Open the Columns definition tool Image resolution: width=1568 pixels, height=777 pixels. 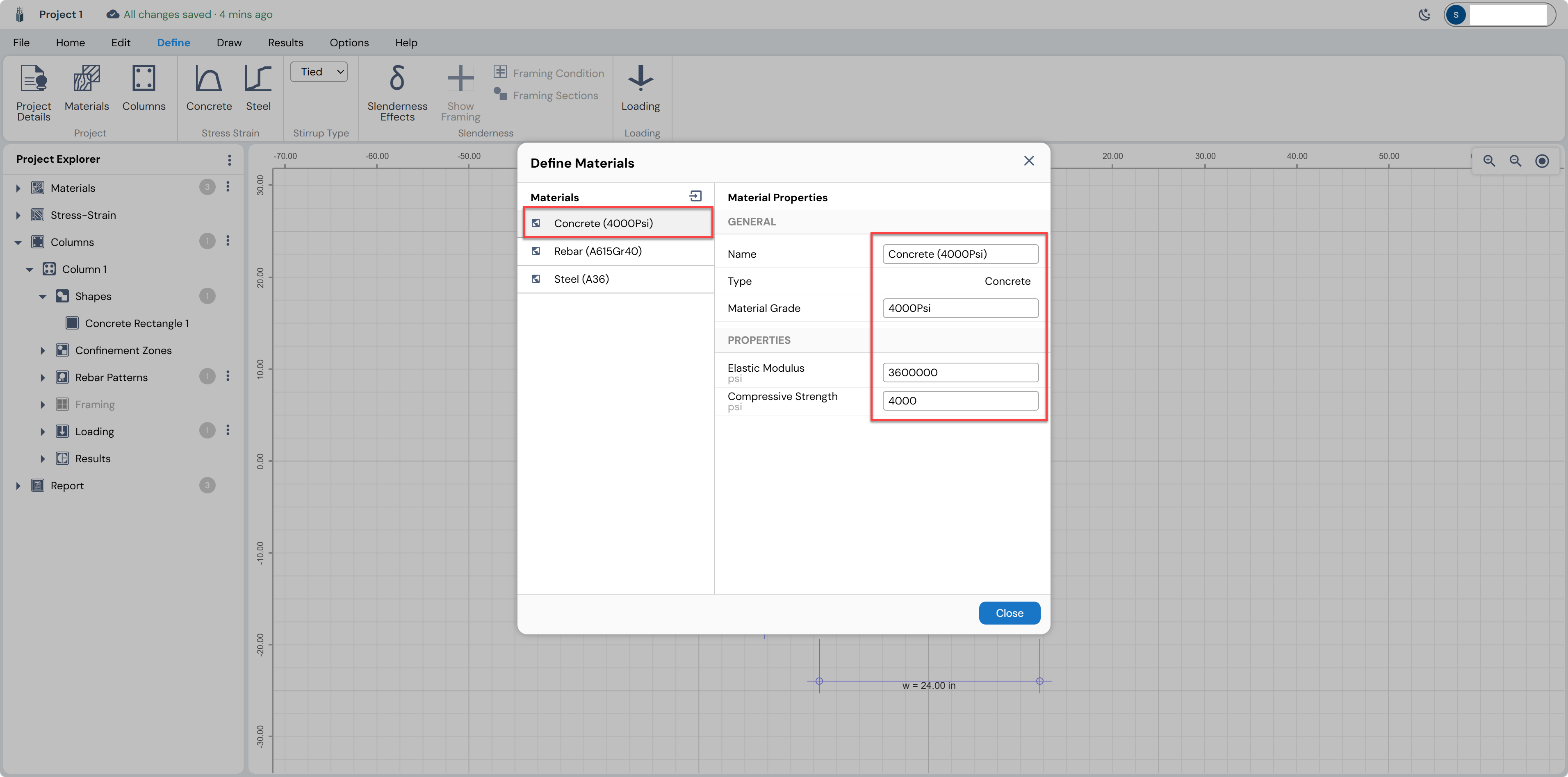click(x=144, y=88)
